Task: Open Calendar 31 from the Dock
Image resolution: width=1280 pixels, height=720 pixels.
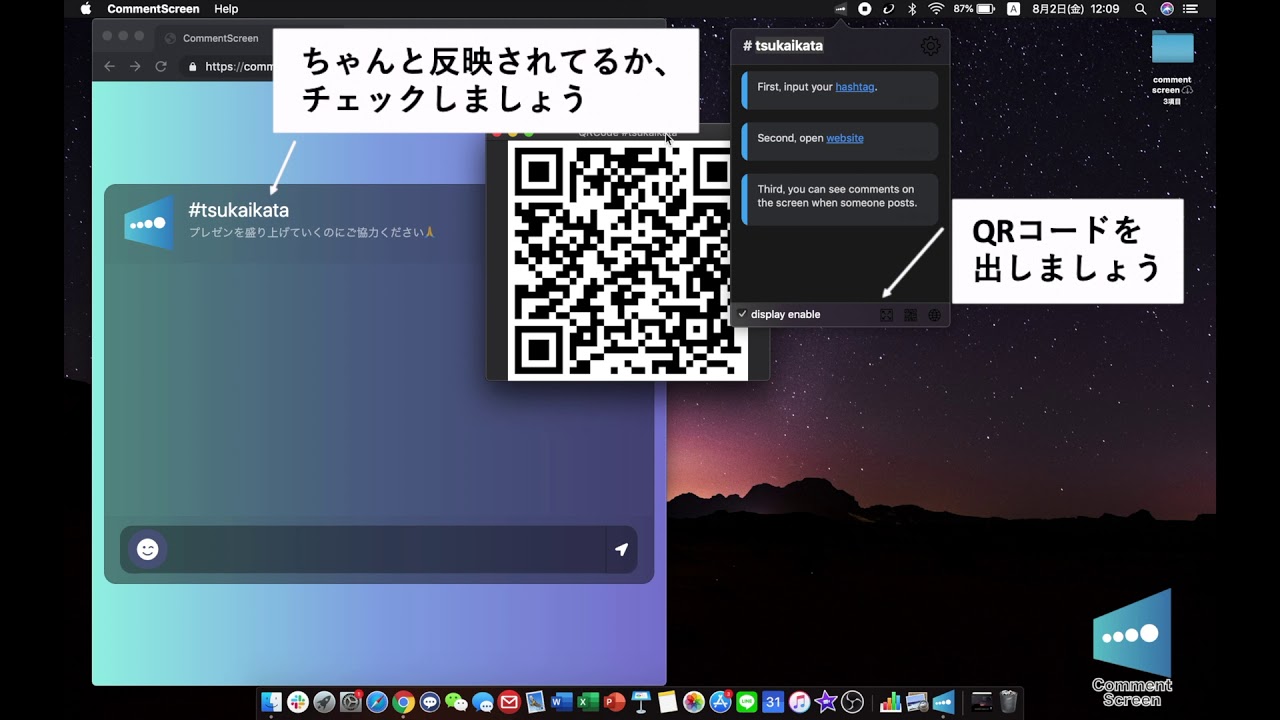Action: 773,702
